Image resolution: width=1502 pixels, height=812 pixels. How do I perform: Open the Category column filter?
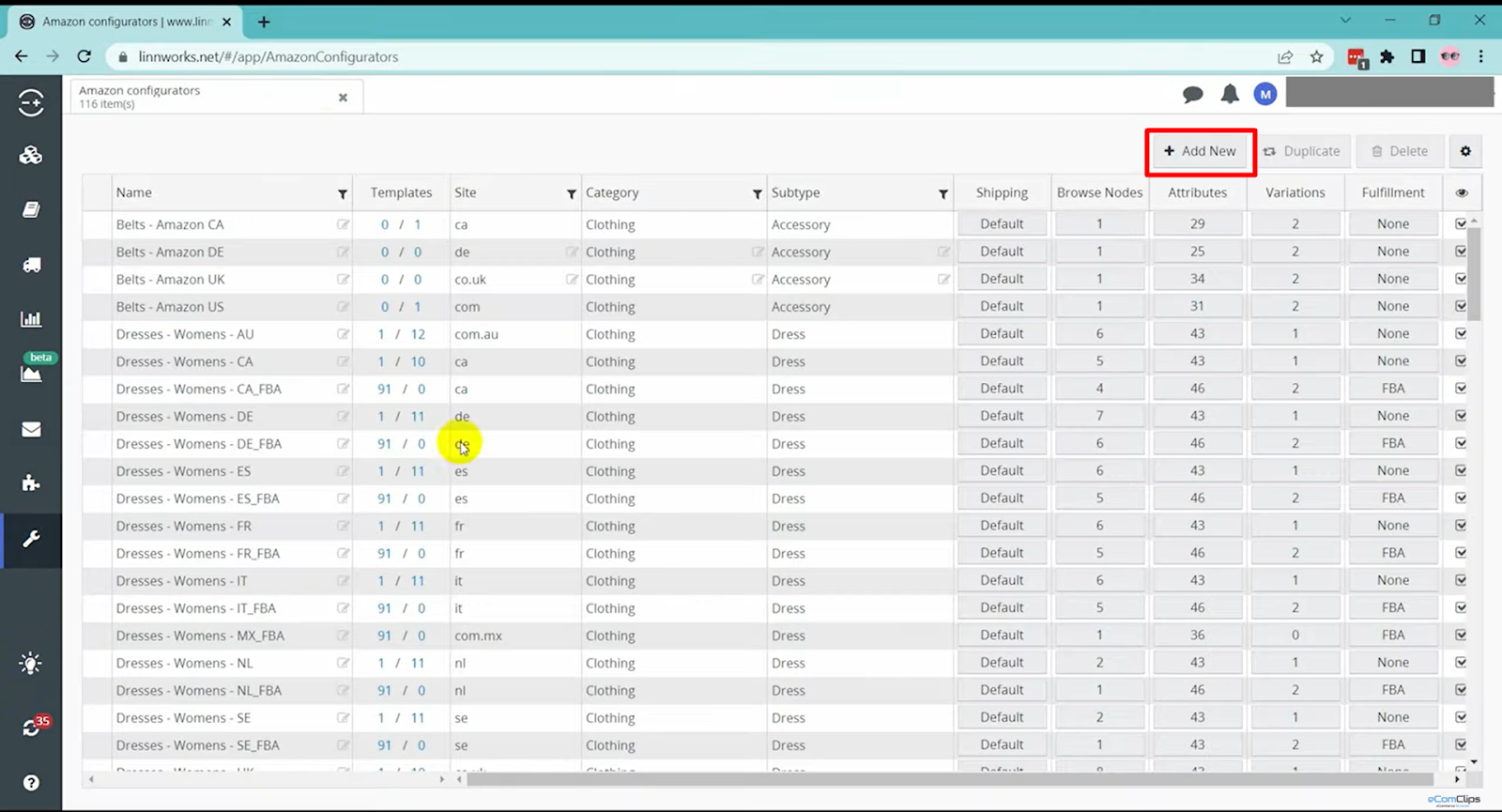click(757, 194)
